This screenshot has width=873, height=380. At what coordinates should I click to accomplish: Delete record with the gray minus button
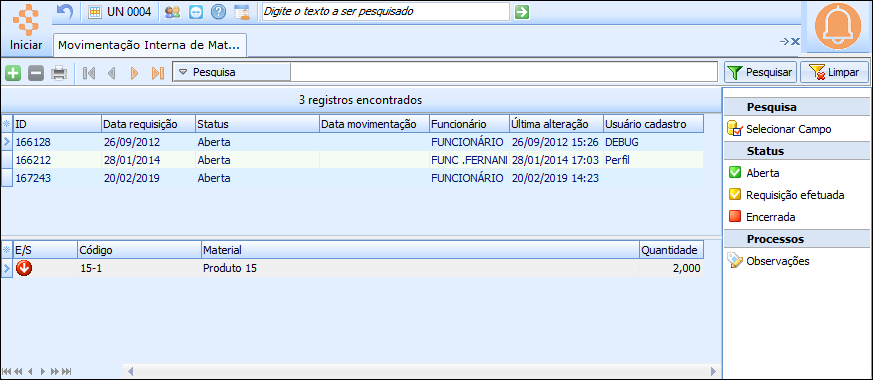point(36,73)
